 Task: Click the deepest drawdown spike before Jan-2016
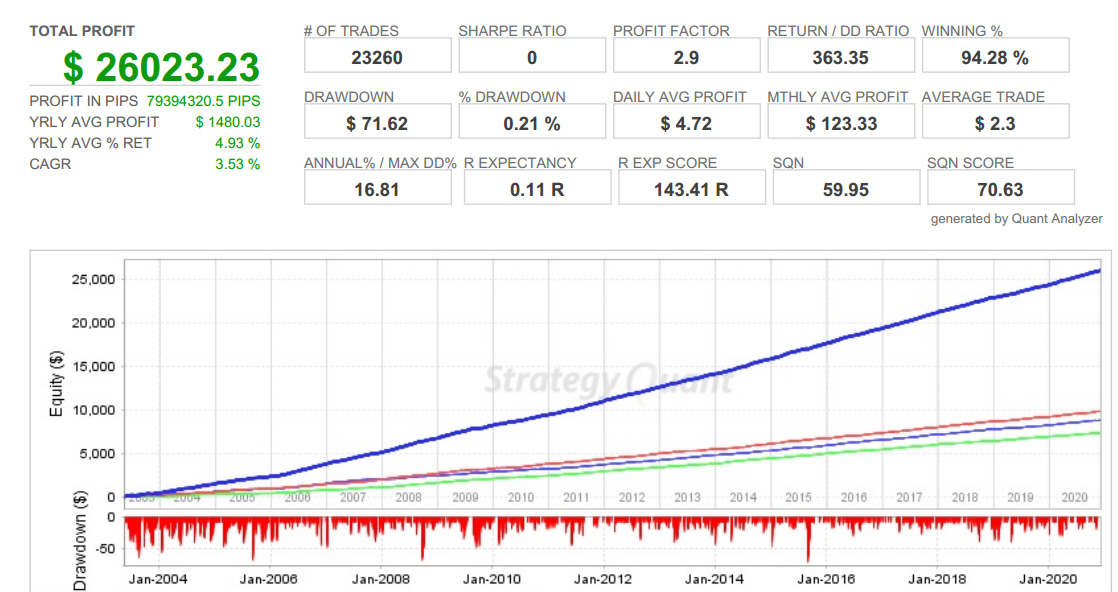point(808,540)
